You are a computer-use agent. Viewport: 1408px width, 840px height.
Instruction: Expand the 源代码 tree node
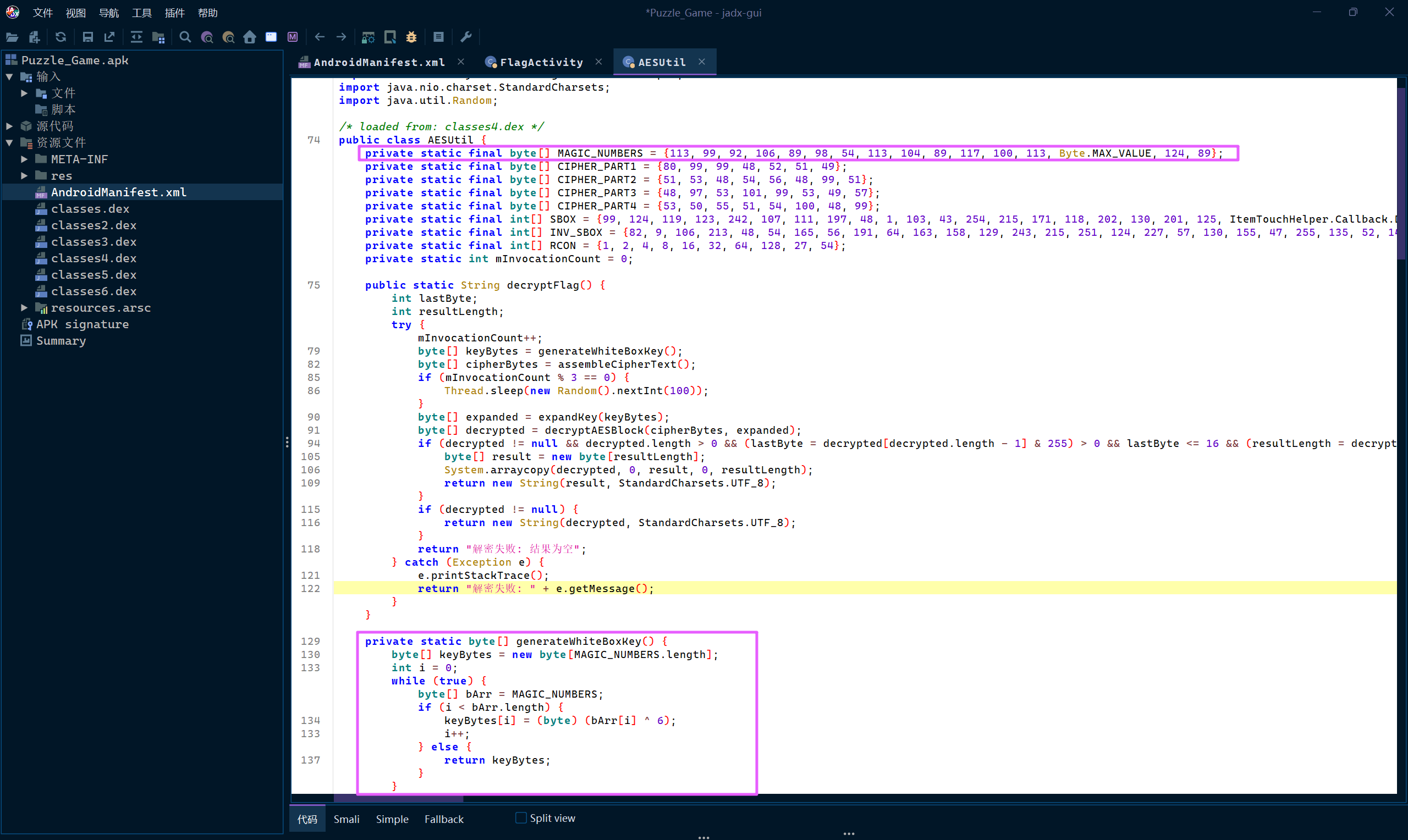9,126
